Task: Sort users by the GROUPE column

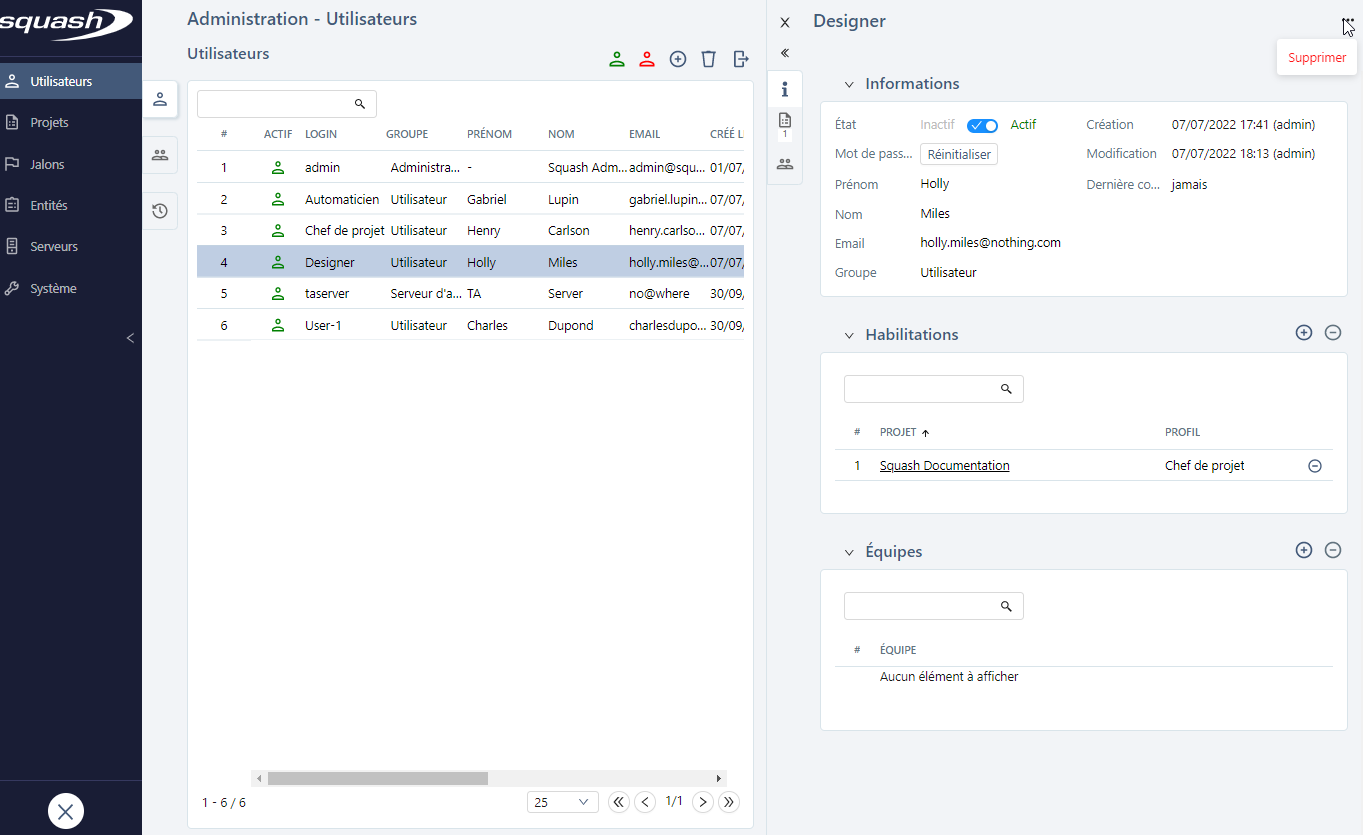Action: tap(407, 134)
